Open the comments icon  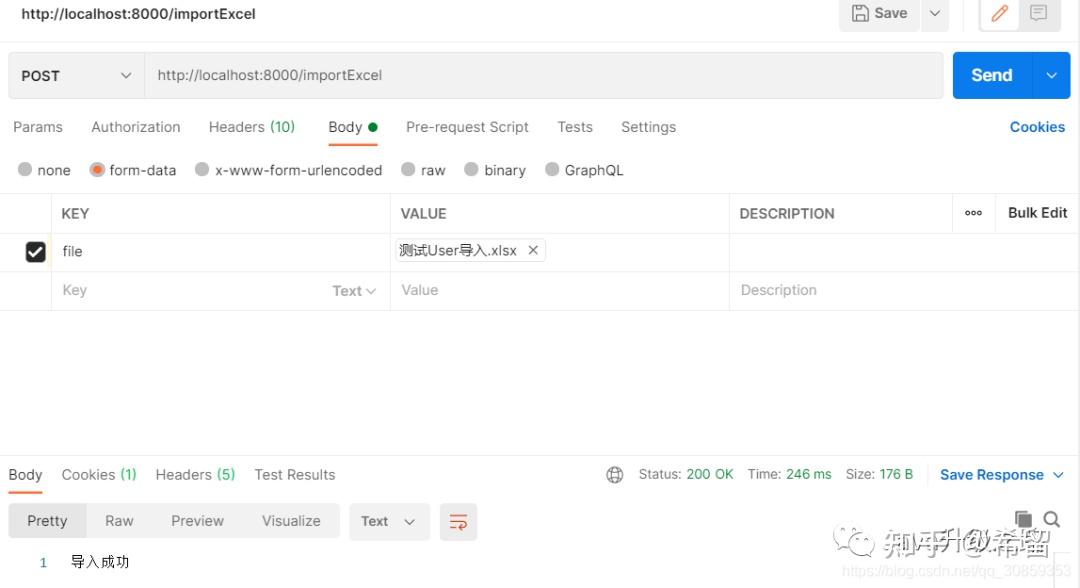[x=1039, y=14]
